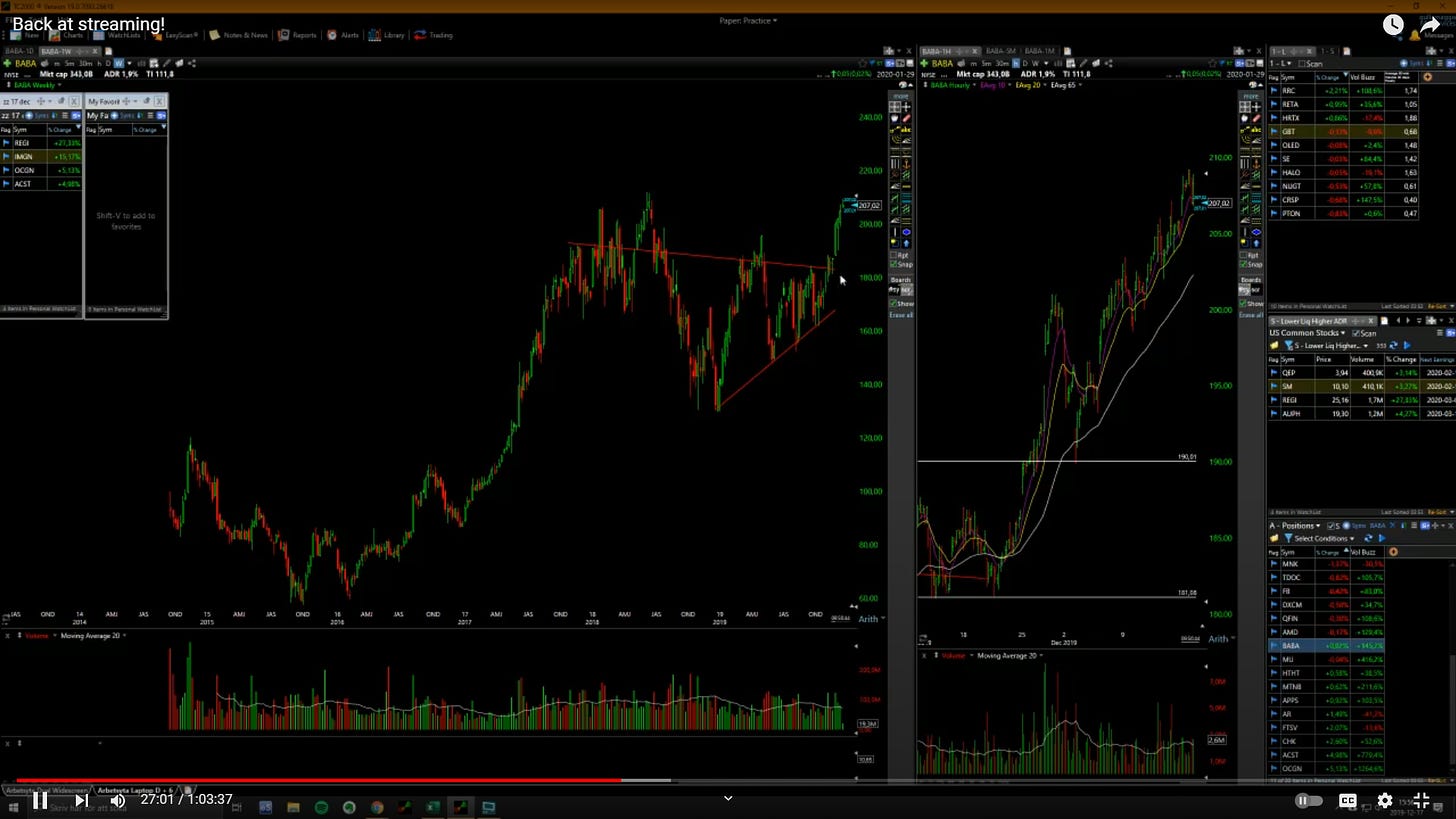
Task: Toggle closed captions
Action: 1348,800
